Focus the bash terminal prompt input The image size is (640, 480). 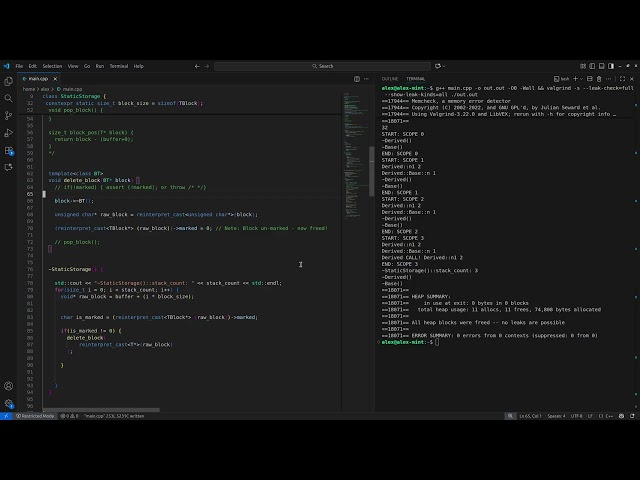coord(437,342)
